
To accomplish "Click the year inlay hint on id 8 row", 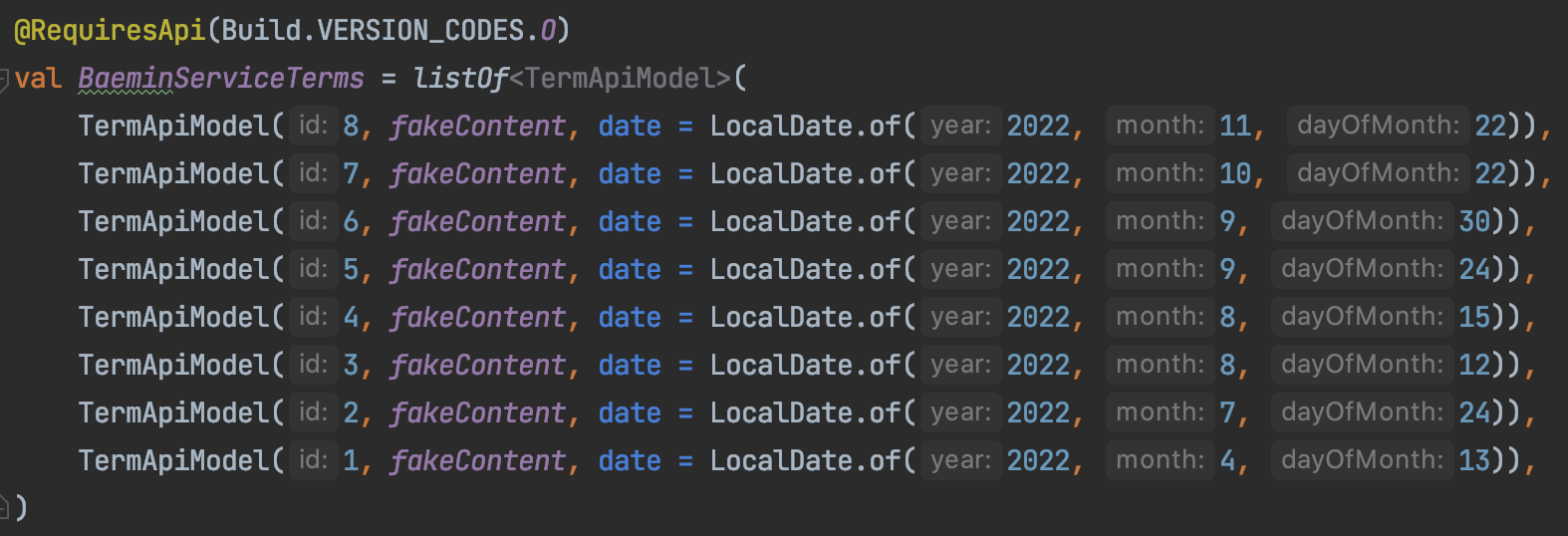I will click(x=961, y=126).
